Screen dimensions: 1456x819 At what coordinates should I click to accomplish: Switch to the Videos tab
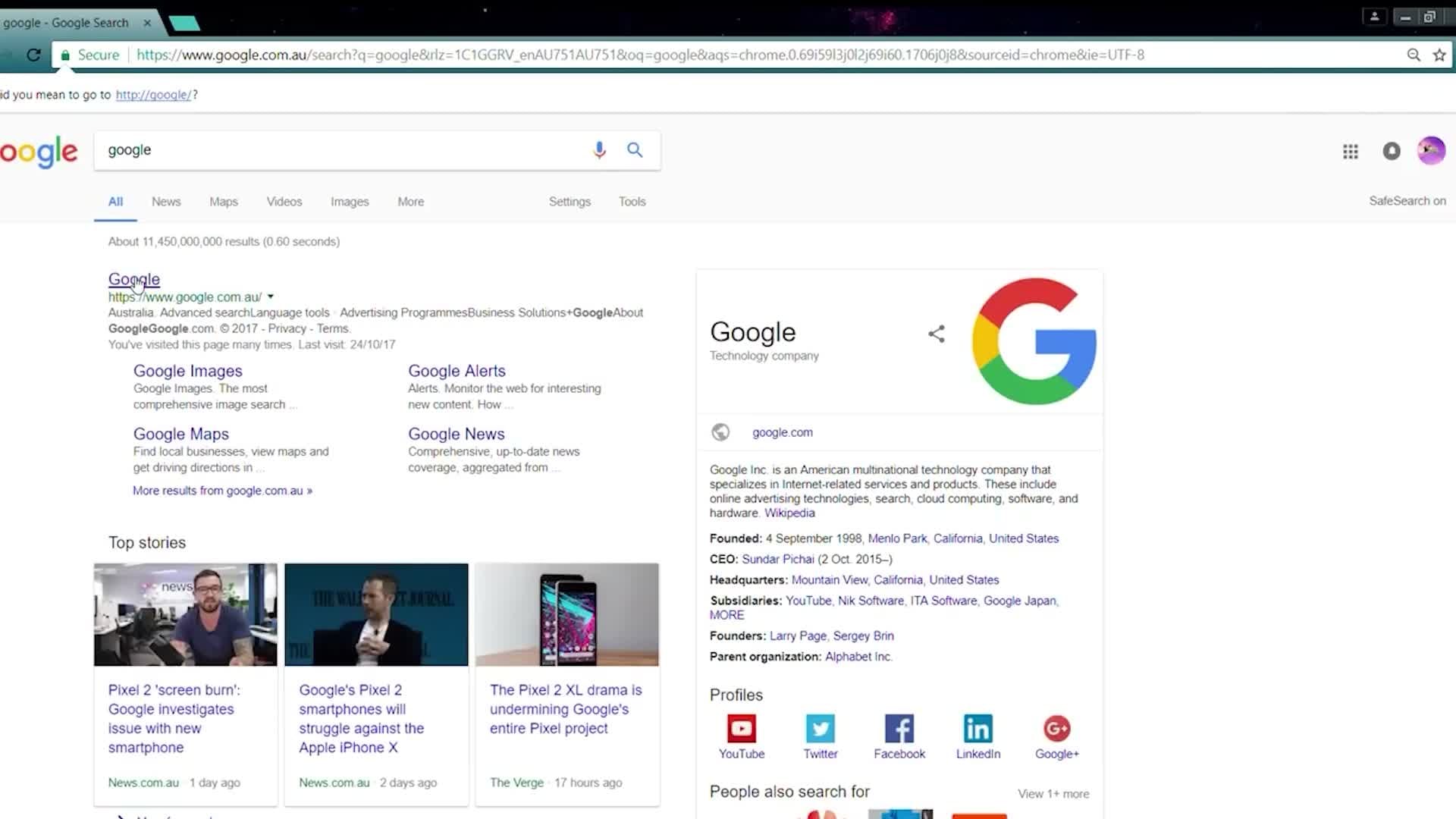click(284, 202)
